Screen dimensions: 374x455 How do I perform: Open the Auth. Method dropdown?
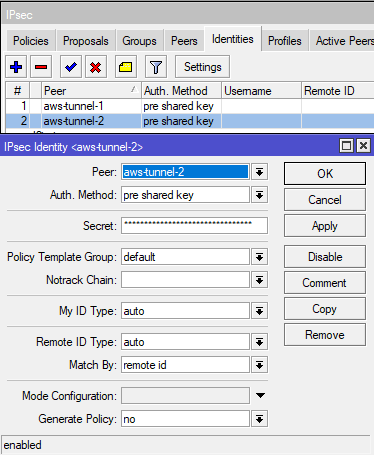259,195
